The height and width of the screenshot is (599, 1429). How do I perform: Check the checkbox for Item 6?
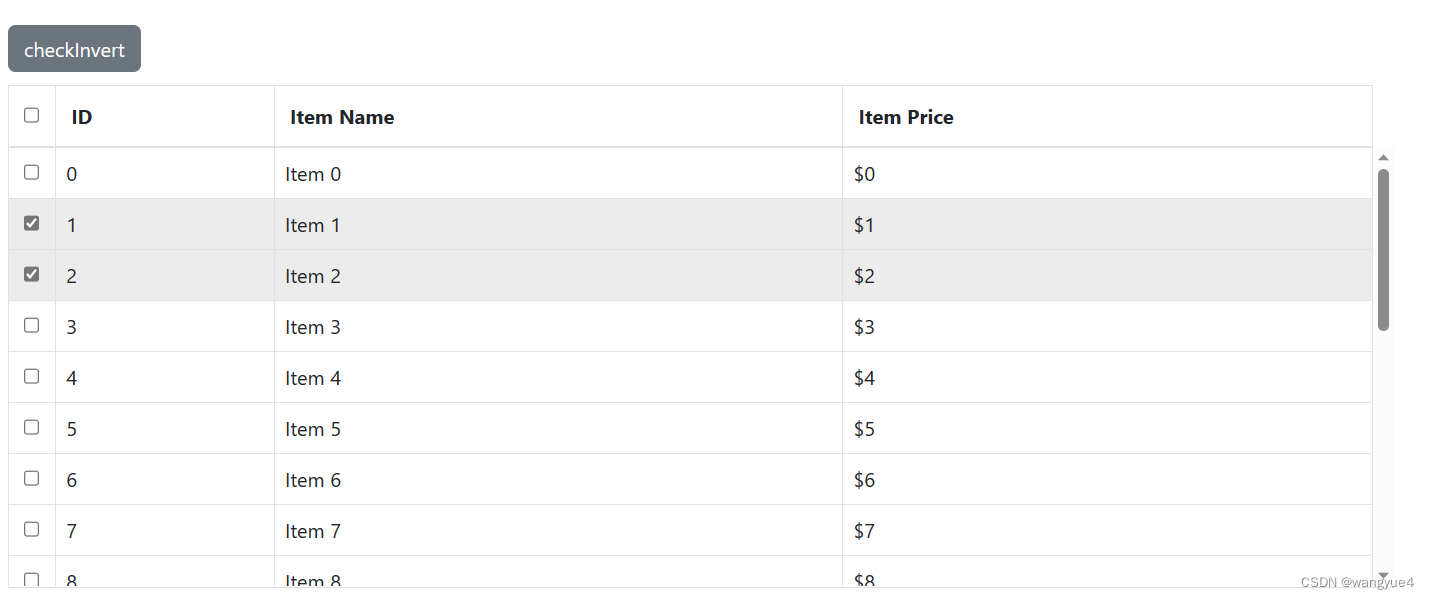click(31, 477)
